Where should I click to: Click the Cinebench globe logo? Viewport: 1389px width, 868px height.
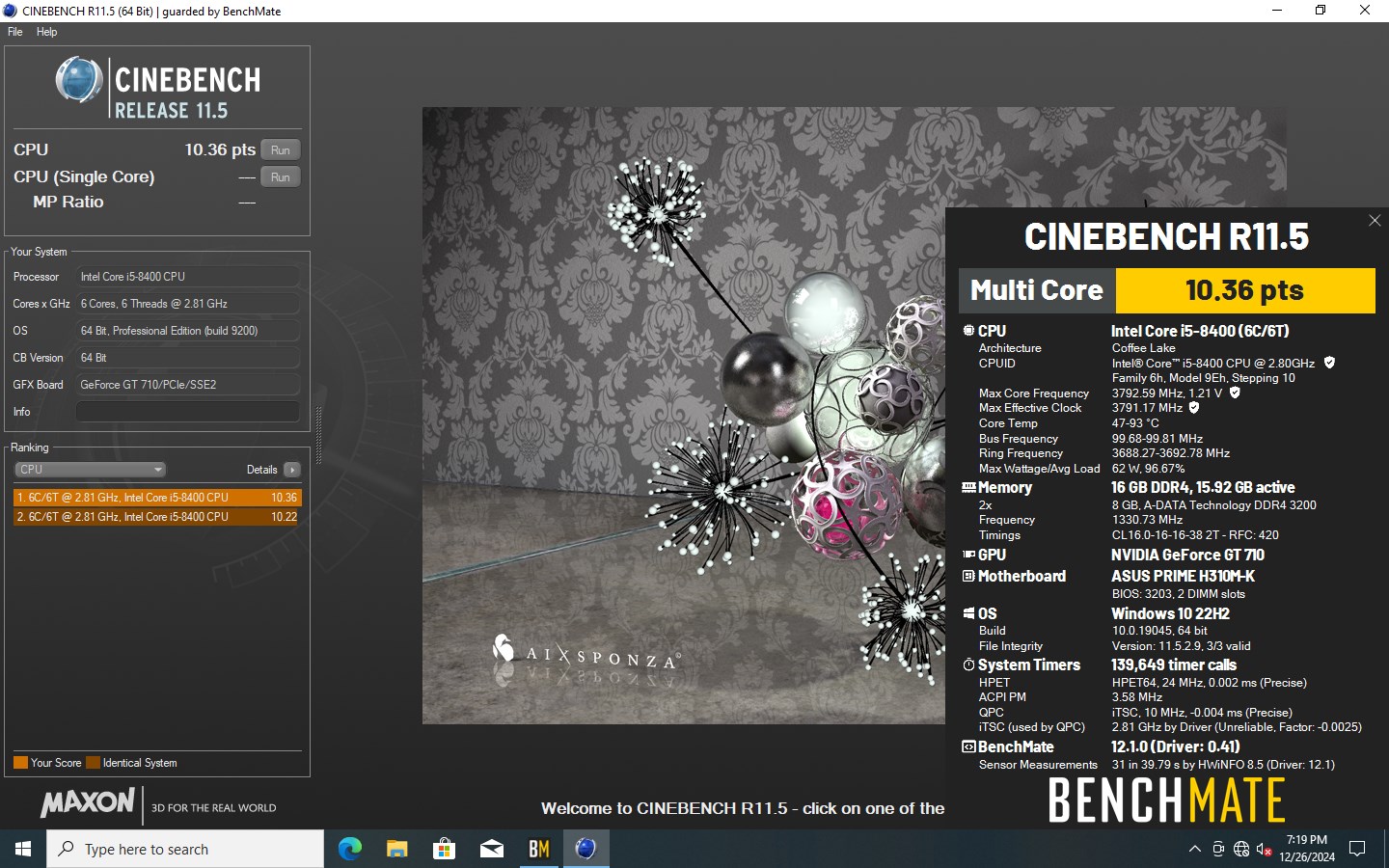pos(78,80)
